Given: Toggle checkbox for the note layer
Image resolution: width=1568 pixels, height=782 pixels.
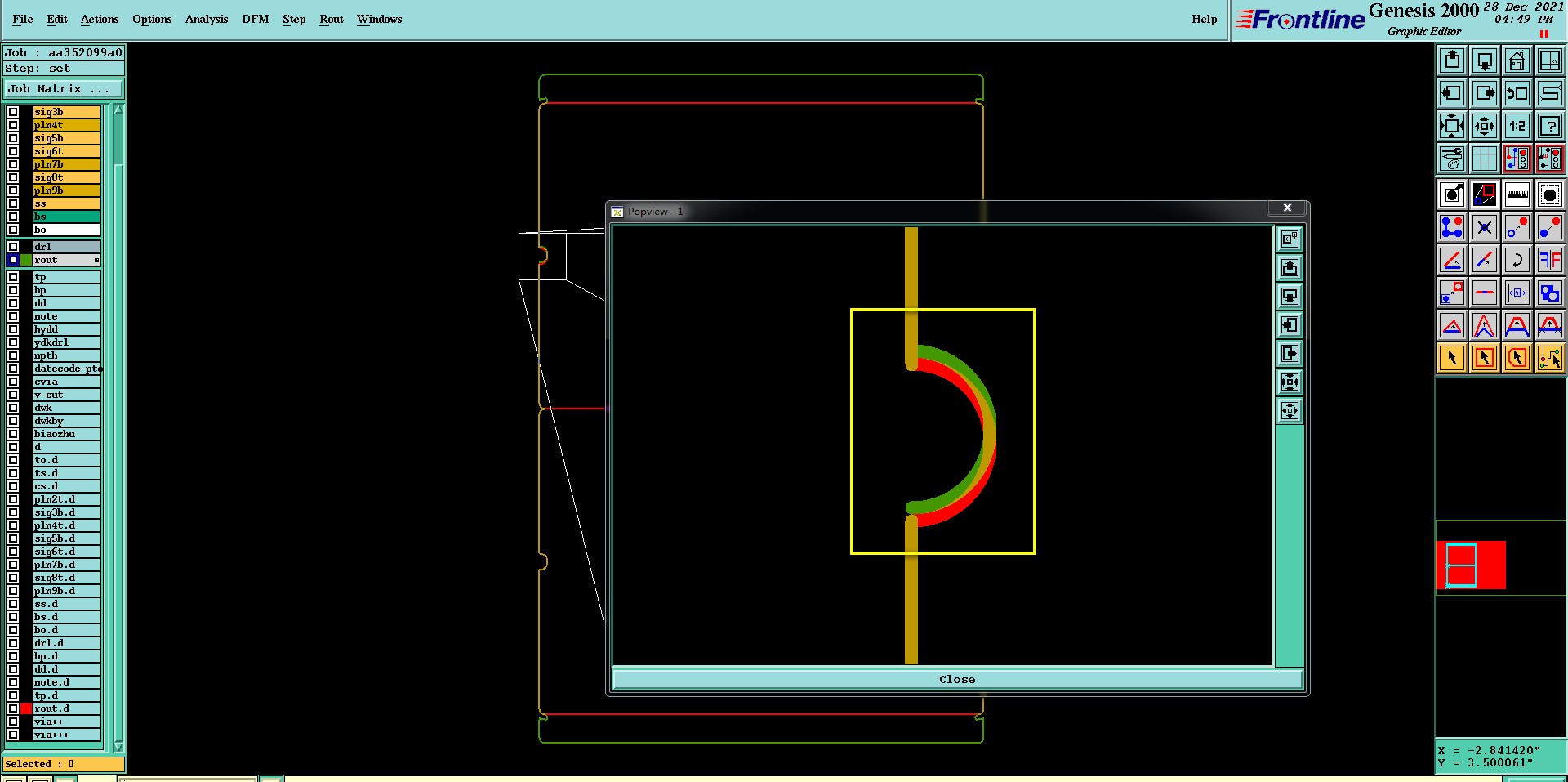Looking at the screenshot, I should pos(13,316).
